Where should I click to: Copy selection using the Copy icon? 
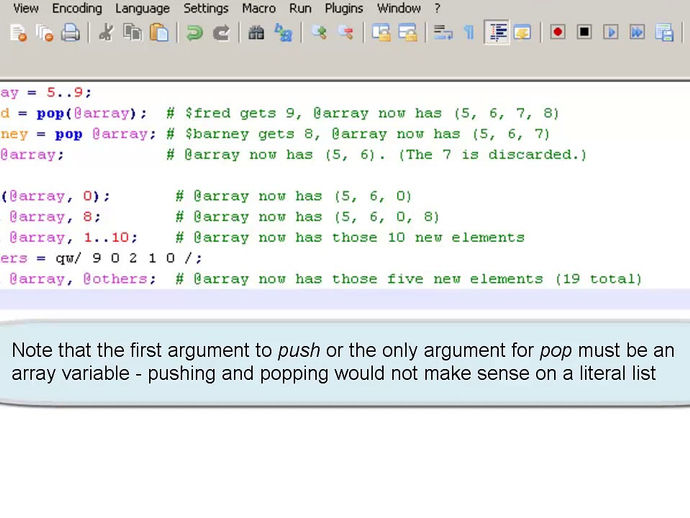132,33
